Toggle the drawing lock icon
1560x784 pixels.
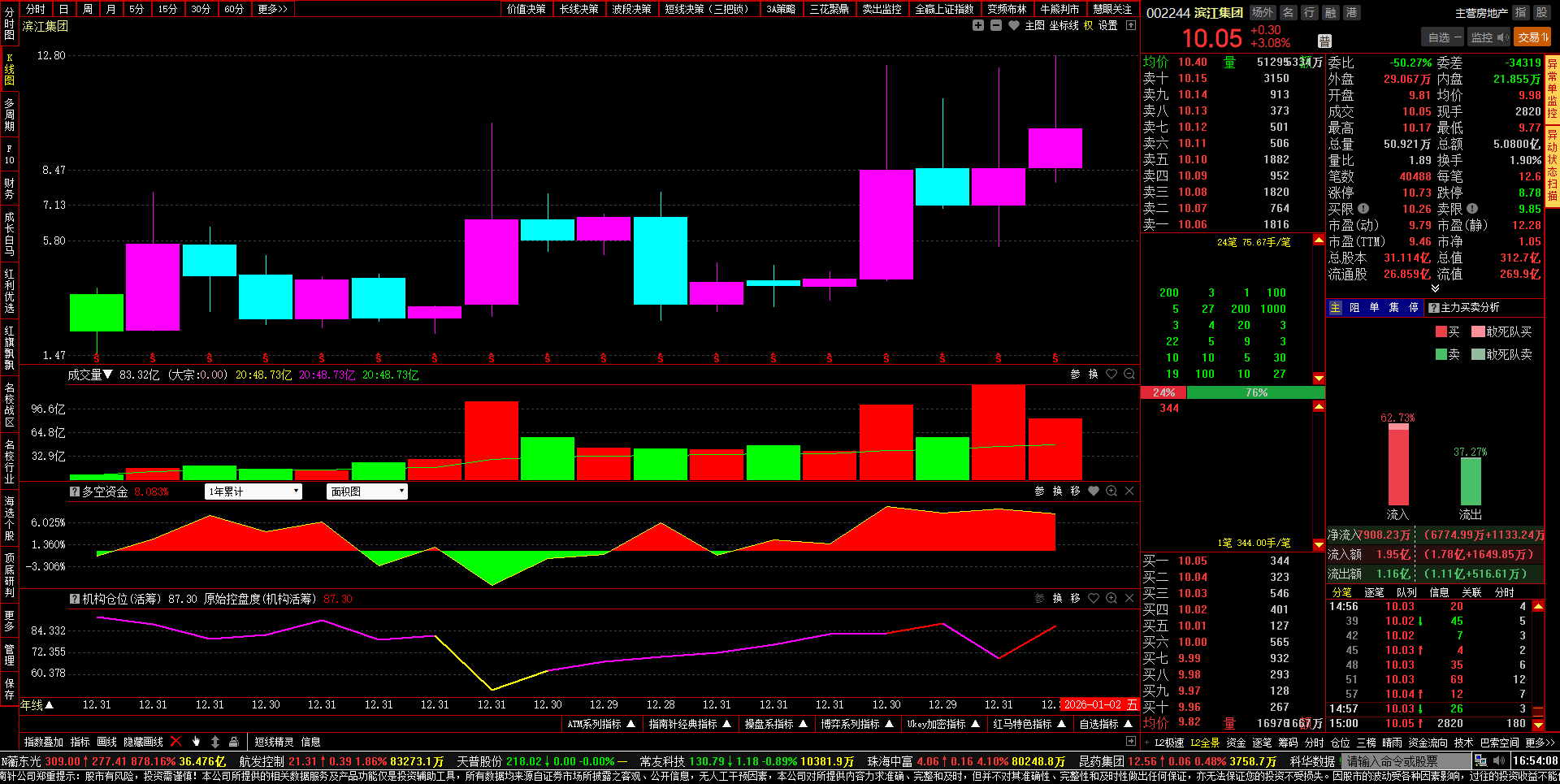click(234, 741)
